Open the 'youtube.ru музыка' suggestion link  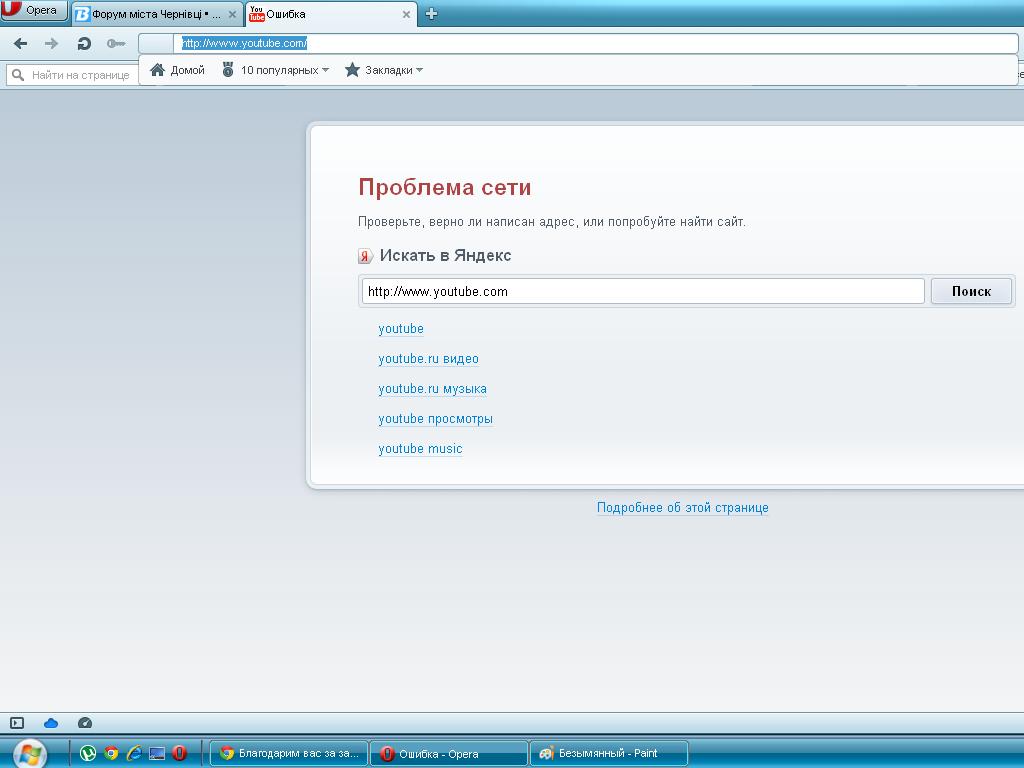[x=432, y=389]
